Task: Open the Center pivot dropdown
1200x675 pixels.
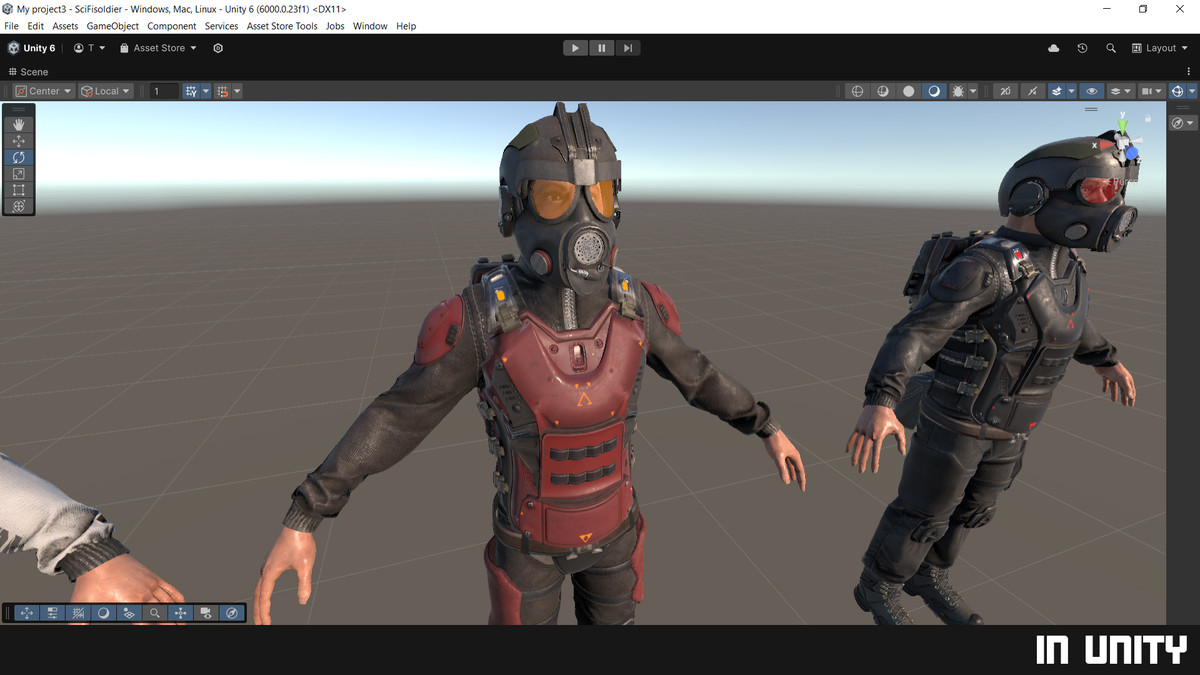Action: point(44,91)
